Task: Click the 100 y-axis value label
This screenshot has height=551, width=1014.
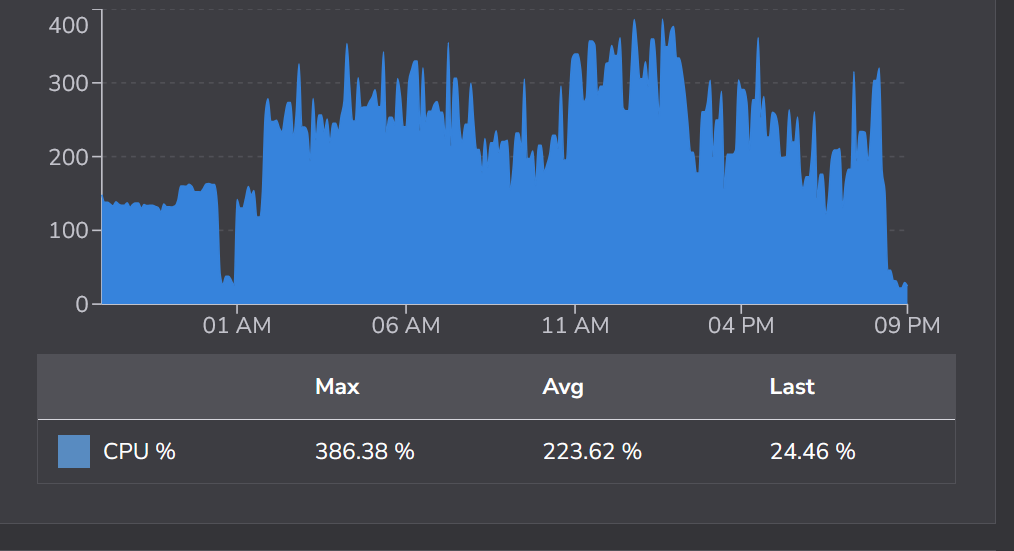Action: tap(69, 230)
